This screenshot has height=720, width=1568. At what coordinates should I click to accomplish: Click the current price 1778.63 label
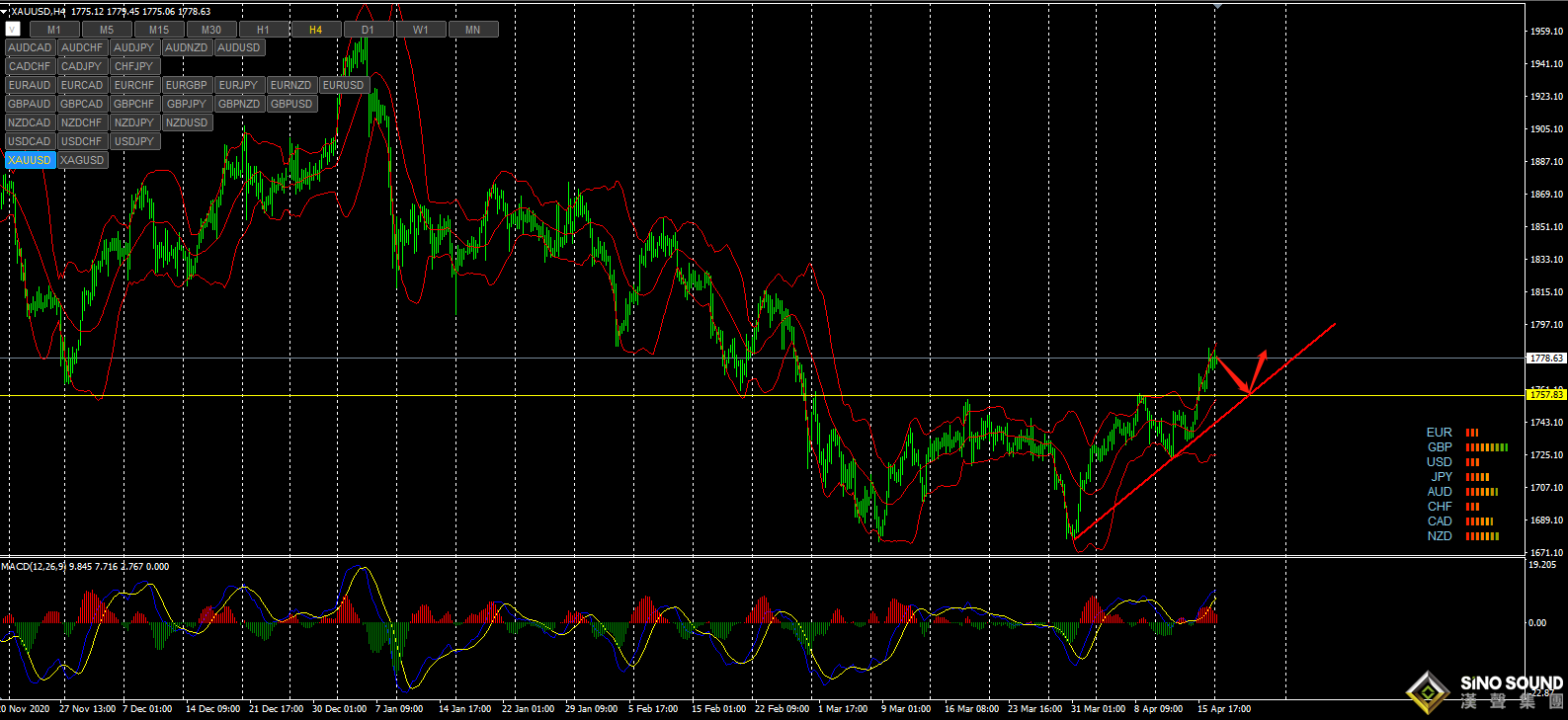[1545, 359]
